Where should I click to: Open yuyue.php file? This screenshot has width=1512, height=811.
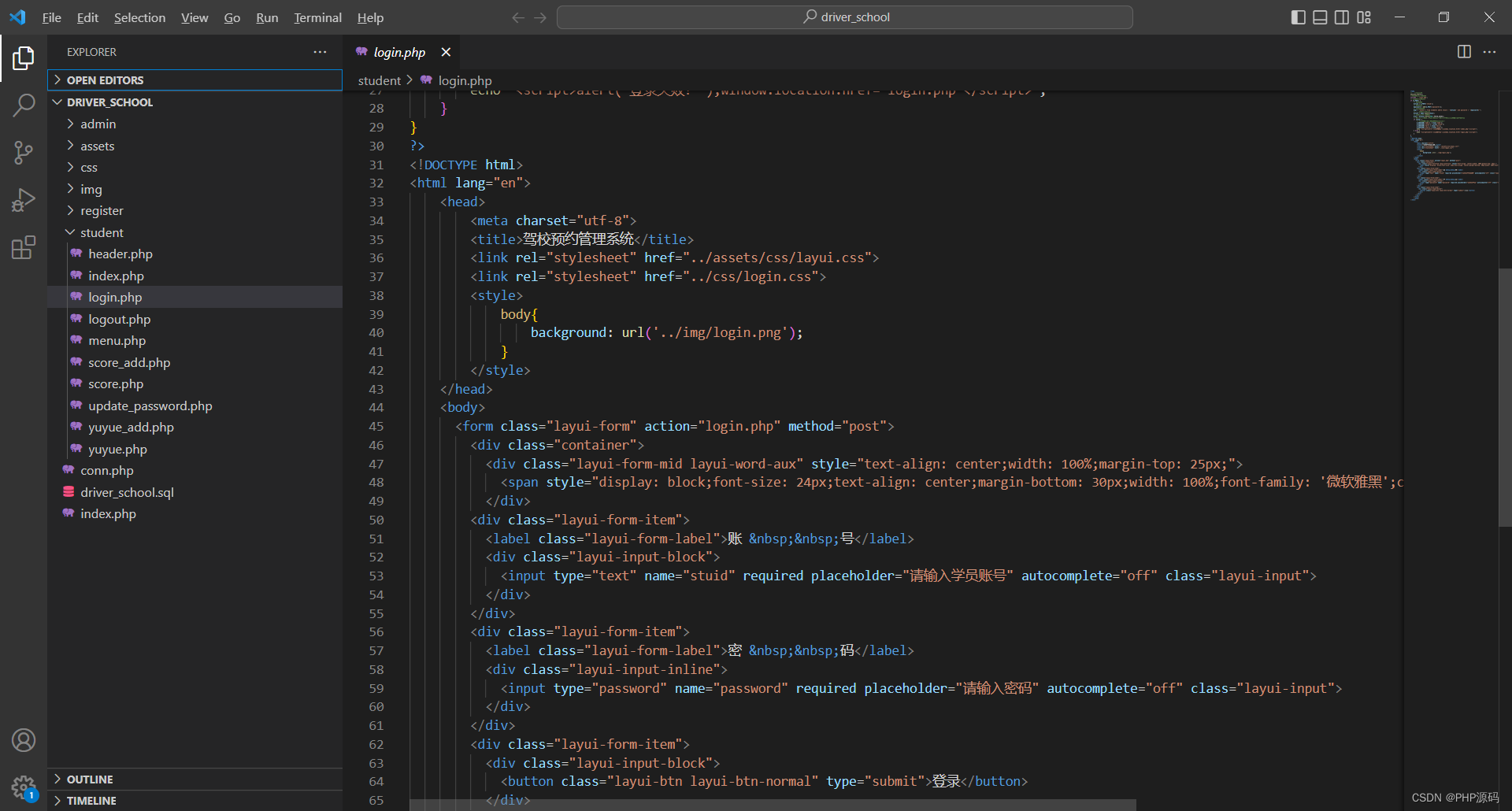tap(195, 449)
